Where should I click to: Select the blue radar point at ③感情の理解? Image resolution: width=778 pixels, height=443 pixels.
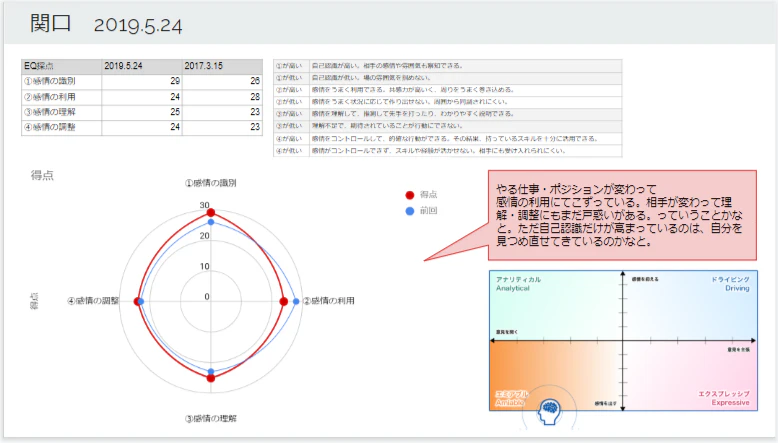211,371
